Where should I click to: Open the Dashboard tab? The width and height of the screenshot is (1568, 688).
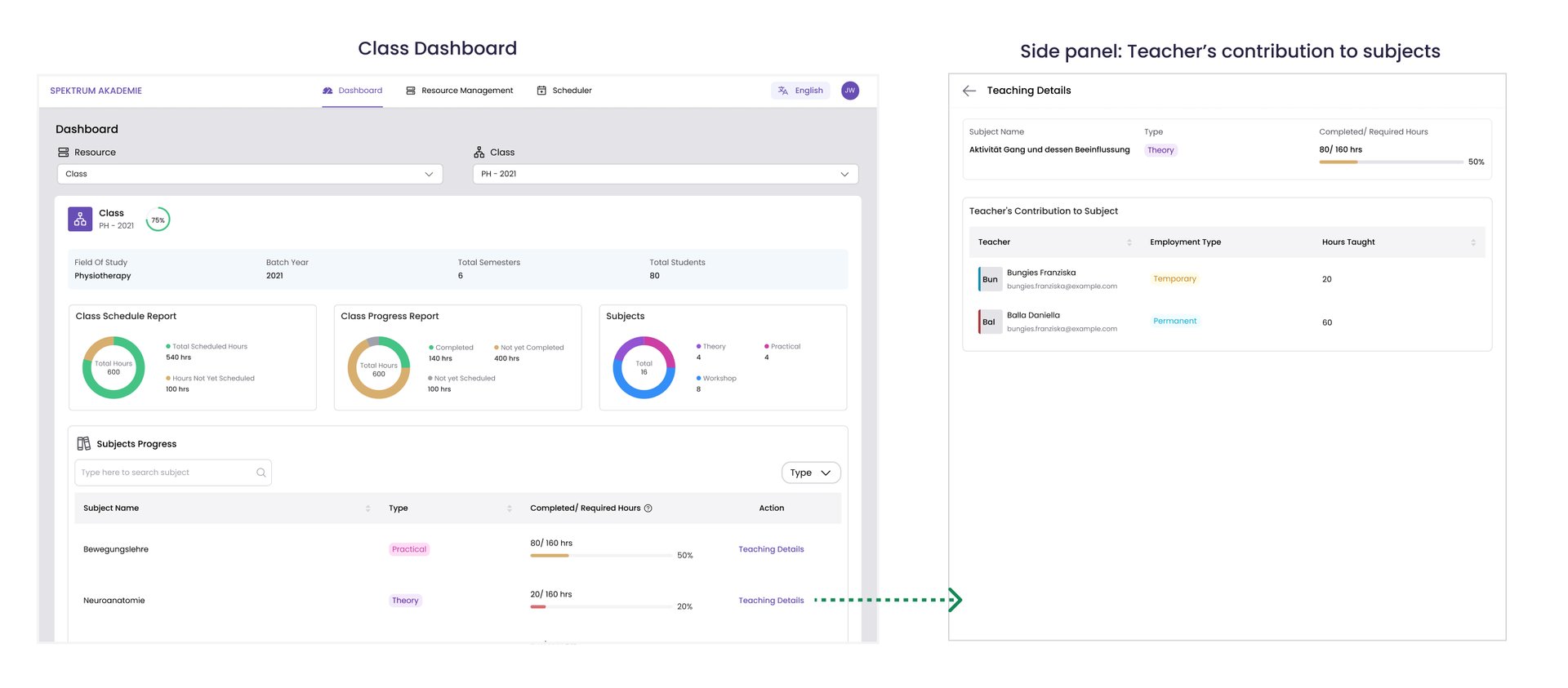click(x=352, y=91)
